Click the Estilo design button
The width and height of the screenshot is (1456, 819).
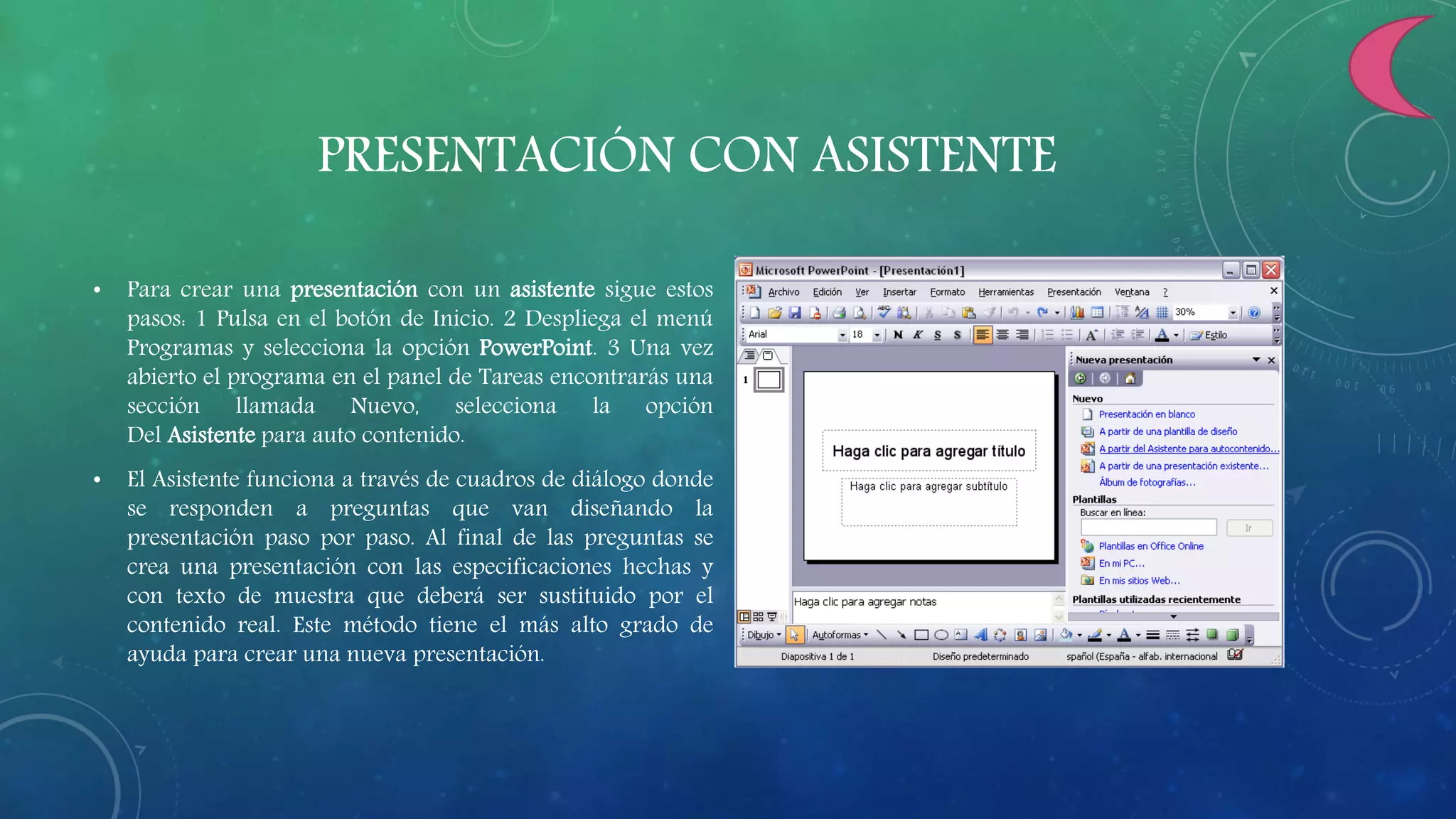[1209, 335]
